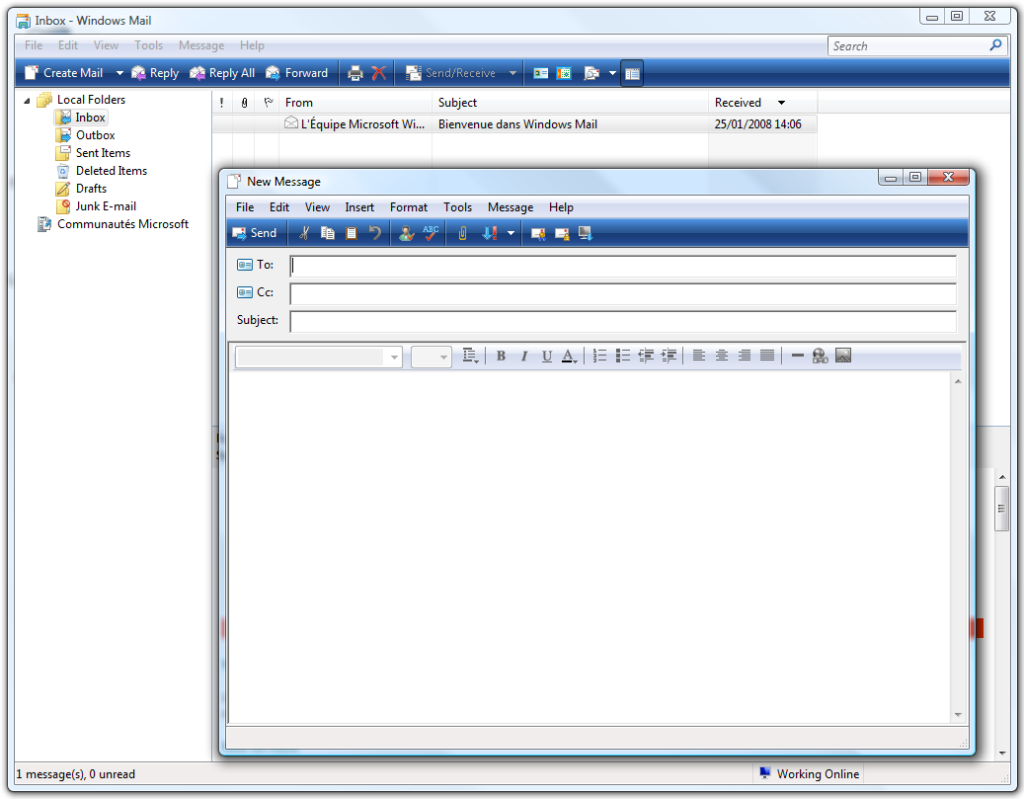Delete message with the red X icon
1024x799 pixels.
tap(379, 73)
